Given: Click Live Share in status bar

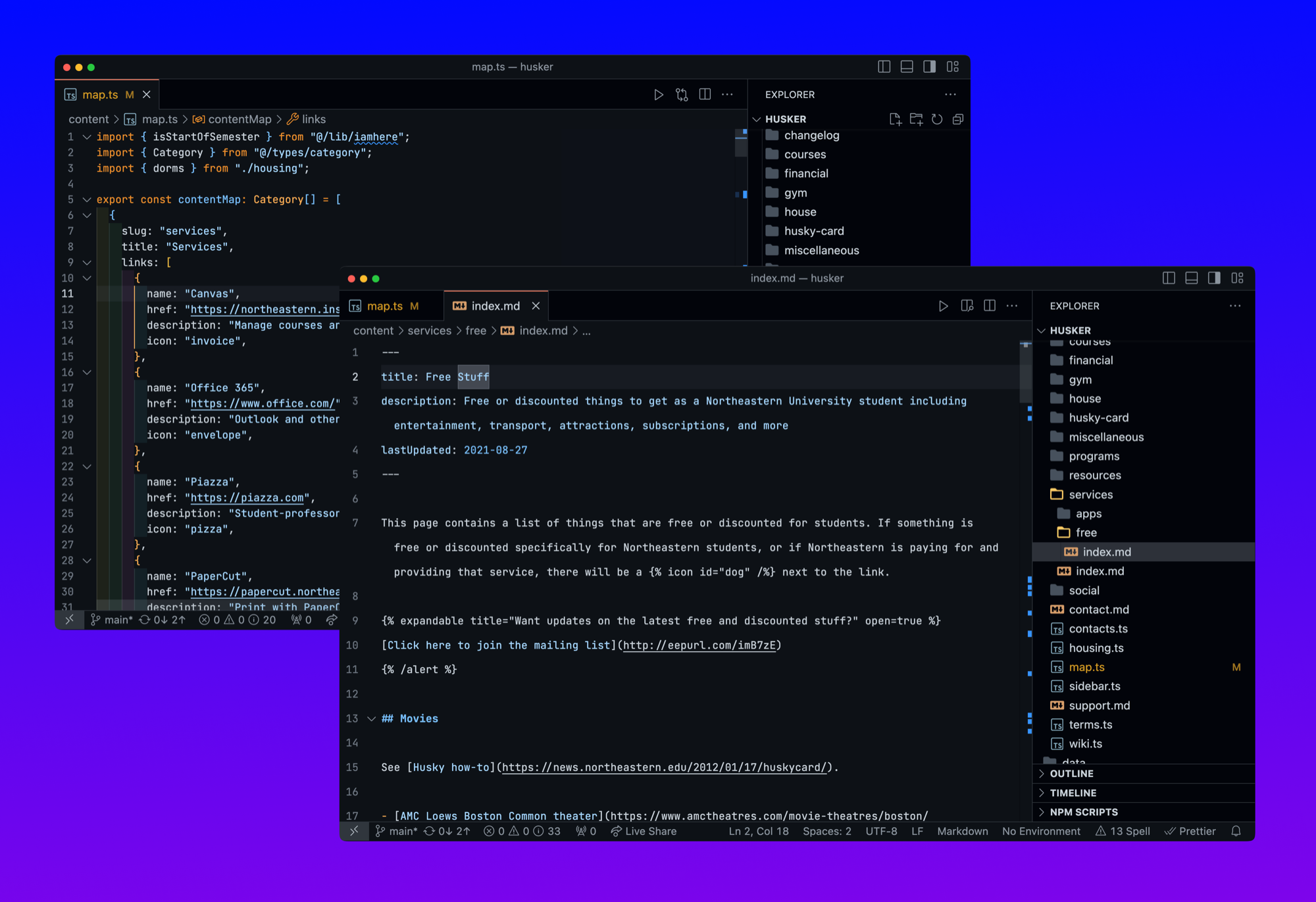Looking at the screenshot, I should pos(644,832).
